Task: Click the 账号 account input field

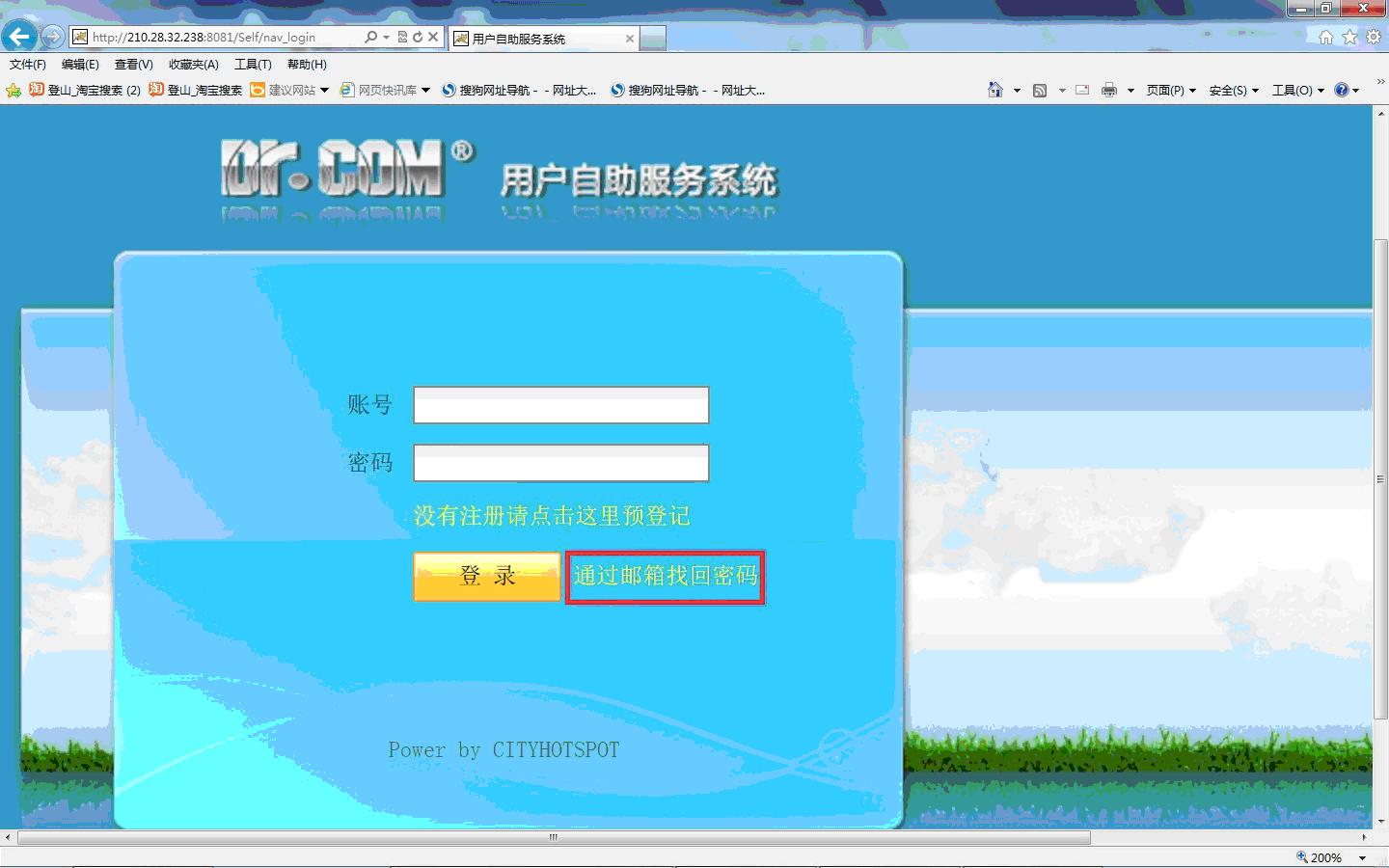Action: 561,405
